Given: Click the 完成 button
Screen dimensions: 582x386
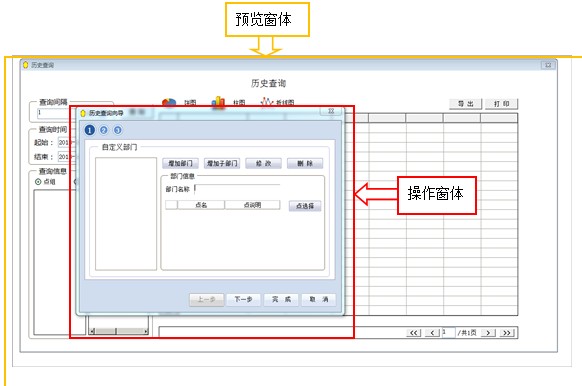Looking at the screenshot, I should point(281,300).
